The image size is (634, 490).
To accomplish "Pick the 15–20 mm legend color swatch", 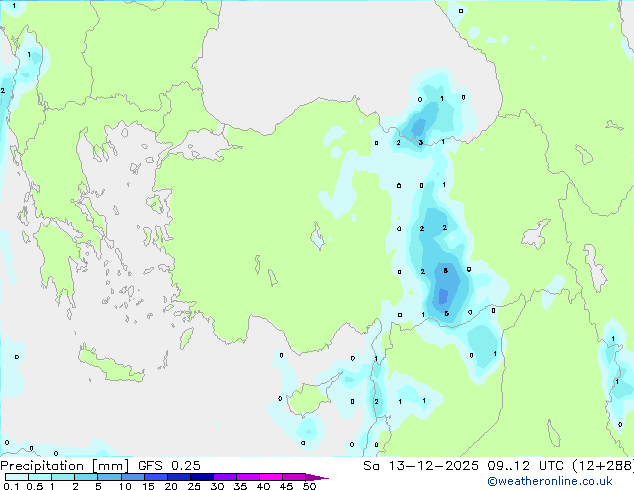I will pyautogui.click(x=155, y=477).
